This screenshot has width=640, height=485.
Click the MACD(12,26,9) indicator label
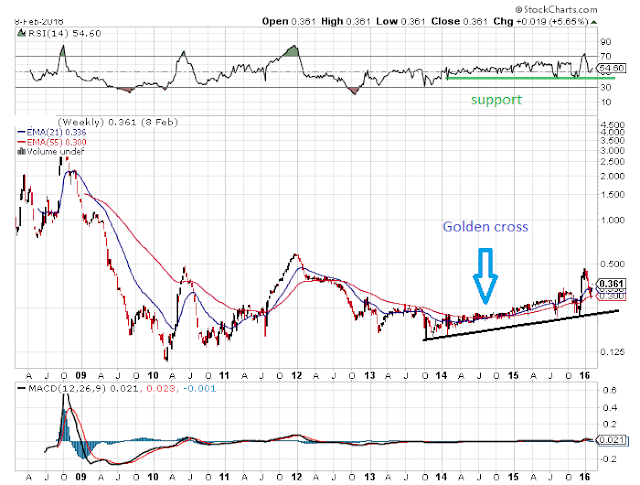tap(66, 388)
